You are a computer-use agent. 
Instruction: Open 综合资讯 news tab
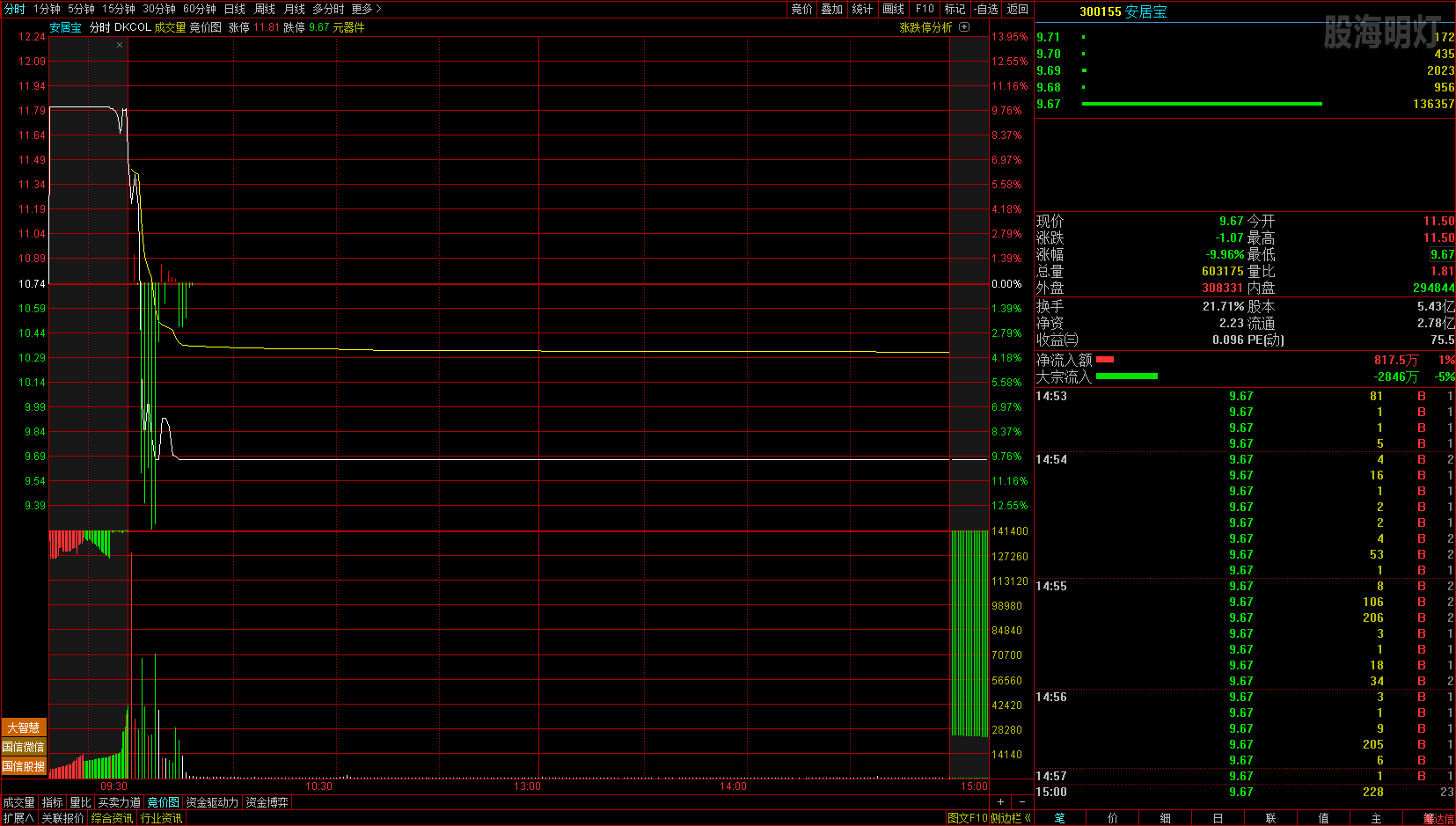[x=112, y=818]
